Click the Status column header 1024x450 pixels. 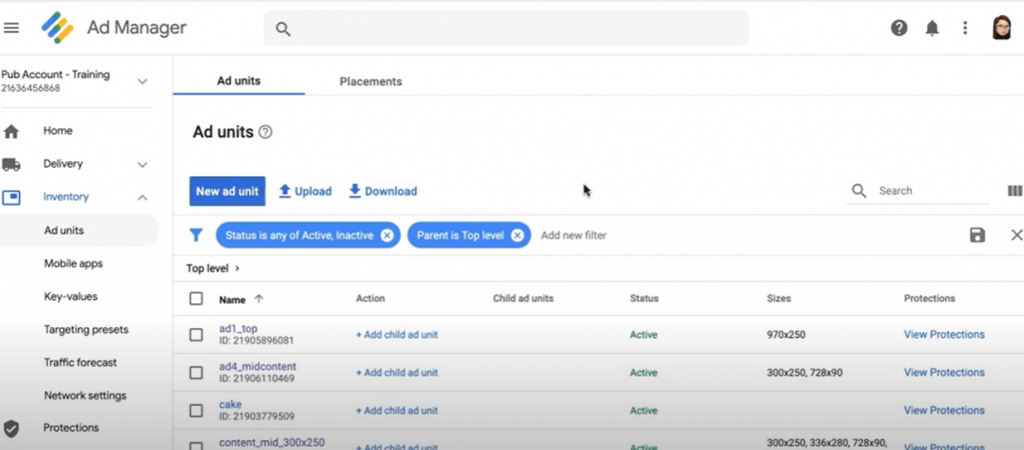coord(644,298)
